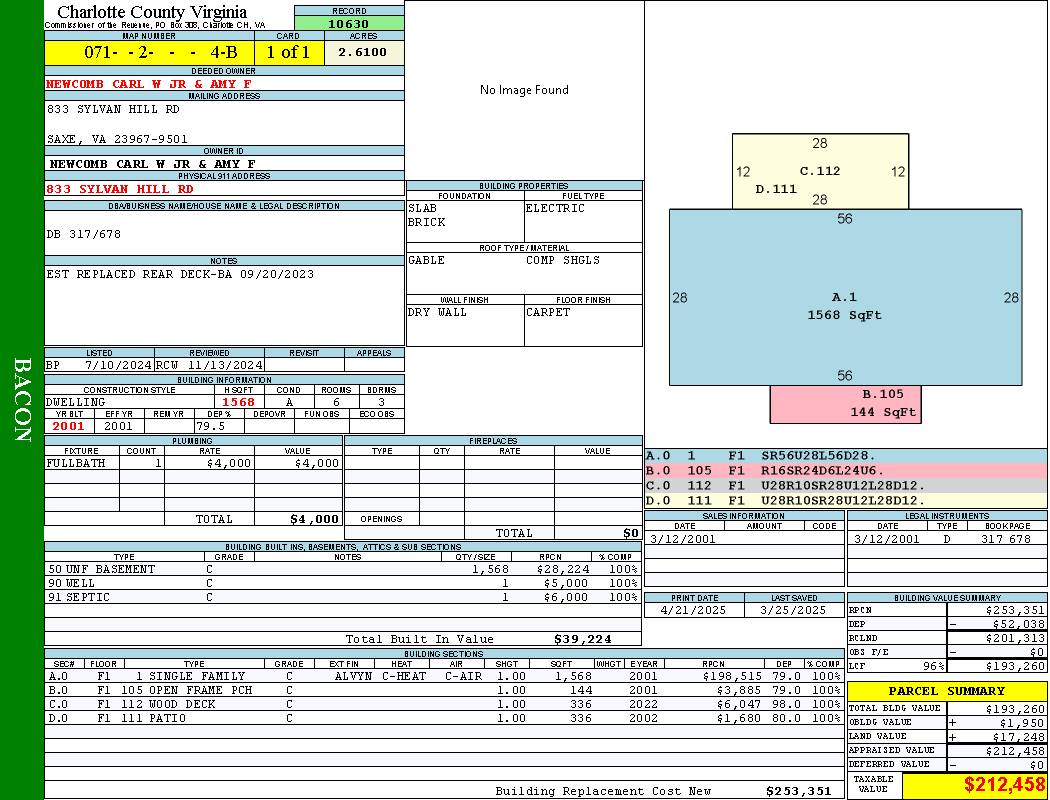Select the red deeded owner name

click(x=149, y=84)
